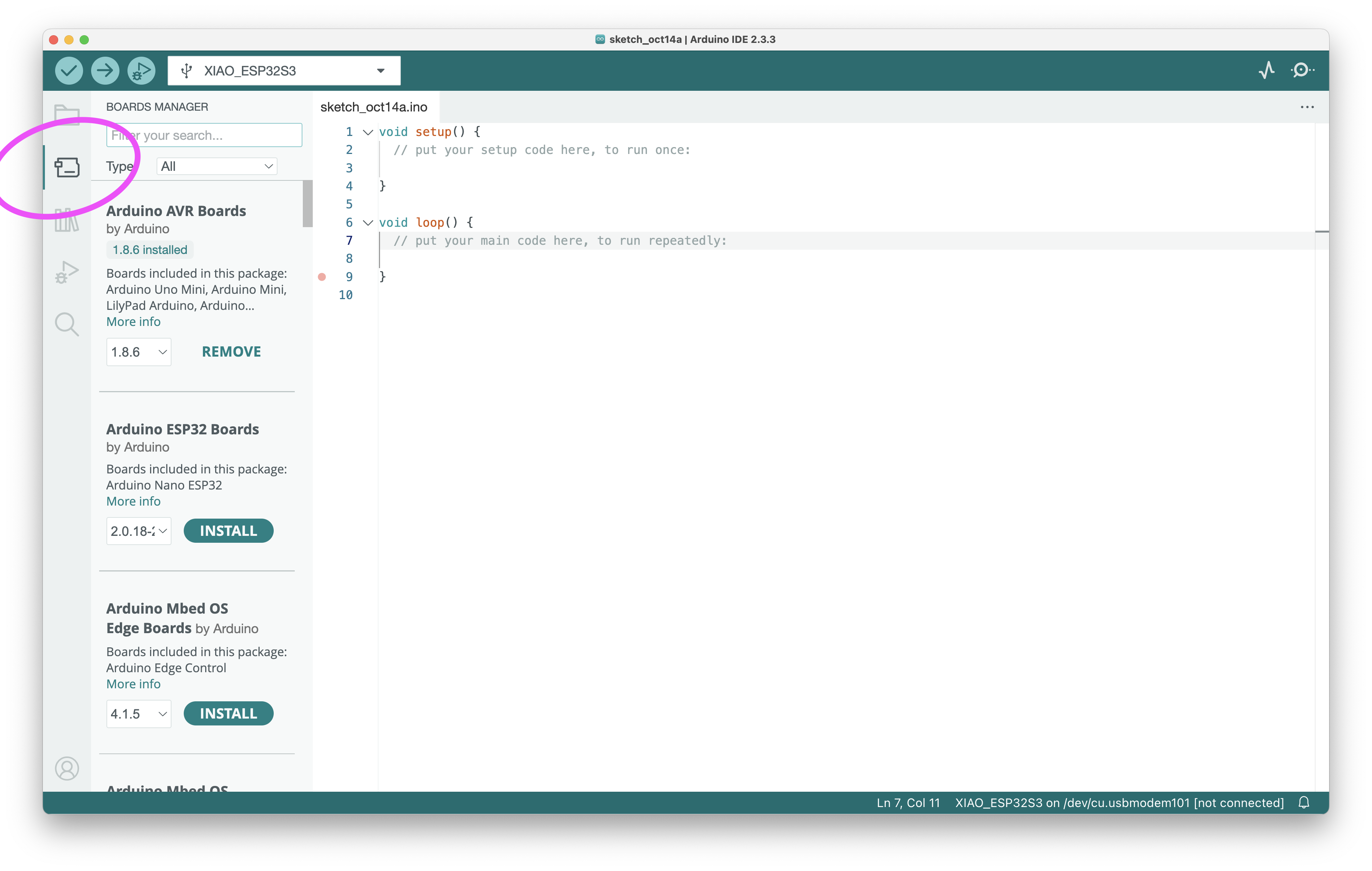Viewport: 1372px width, 871px height.
Task: Open More info for ESP32 Boards
Action: pyautogui.click(x=133, y=502)
